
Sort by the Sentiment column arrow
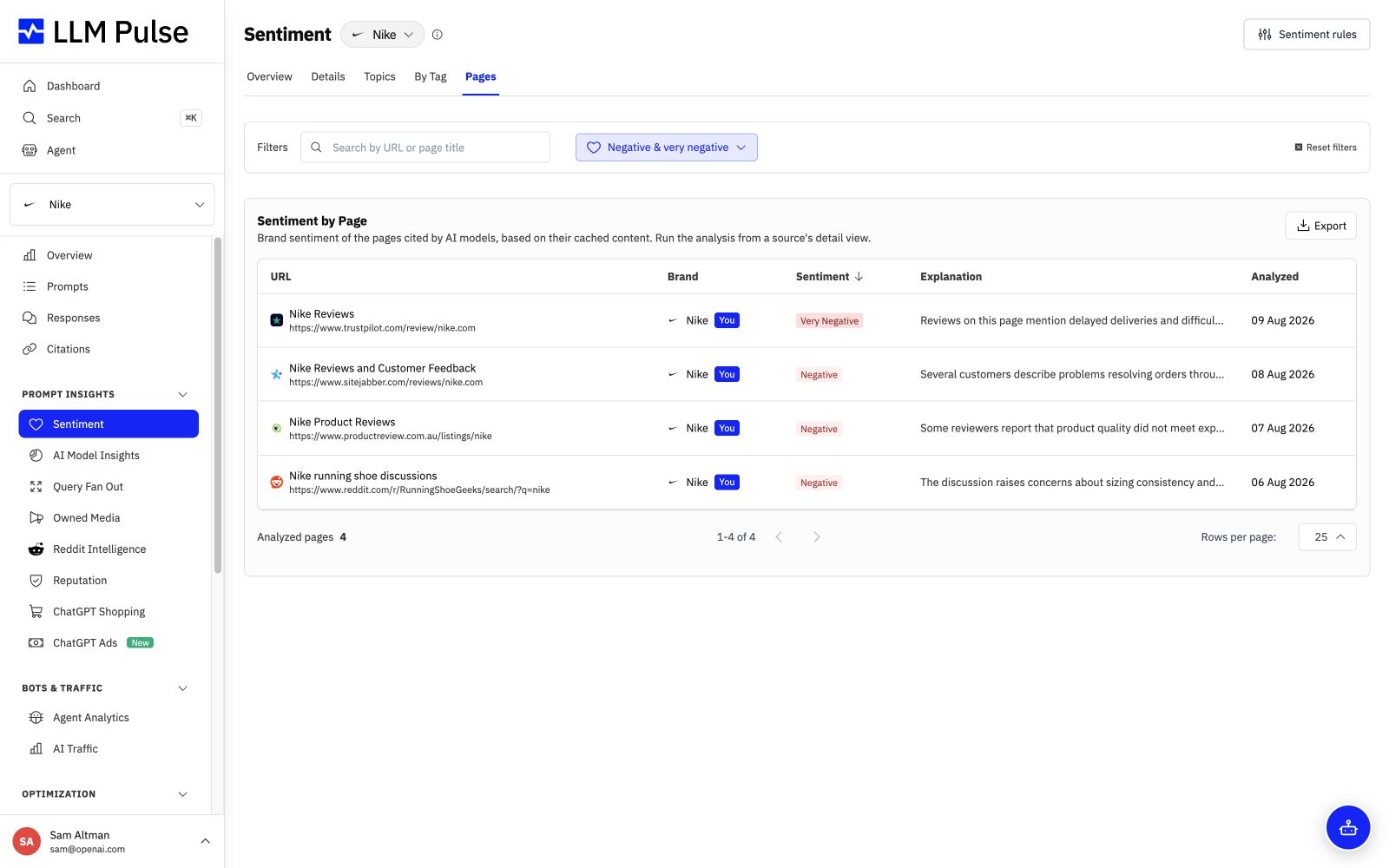[x=859, y=276]
